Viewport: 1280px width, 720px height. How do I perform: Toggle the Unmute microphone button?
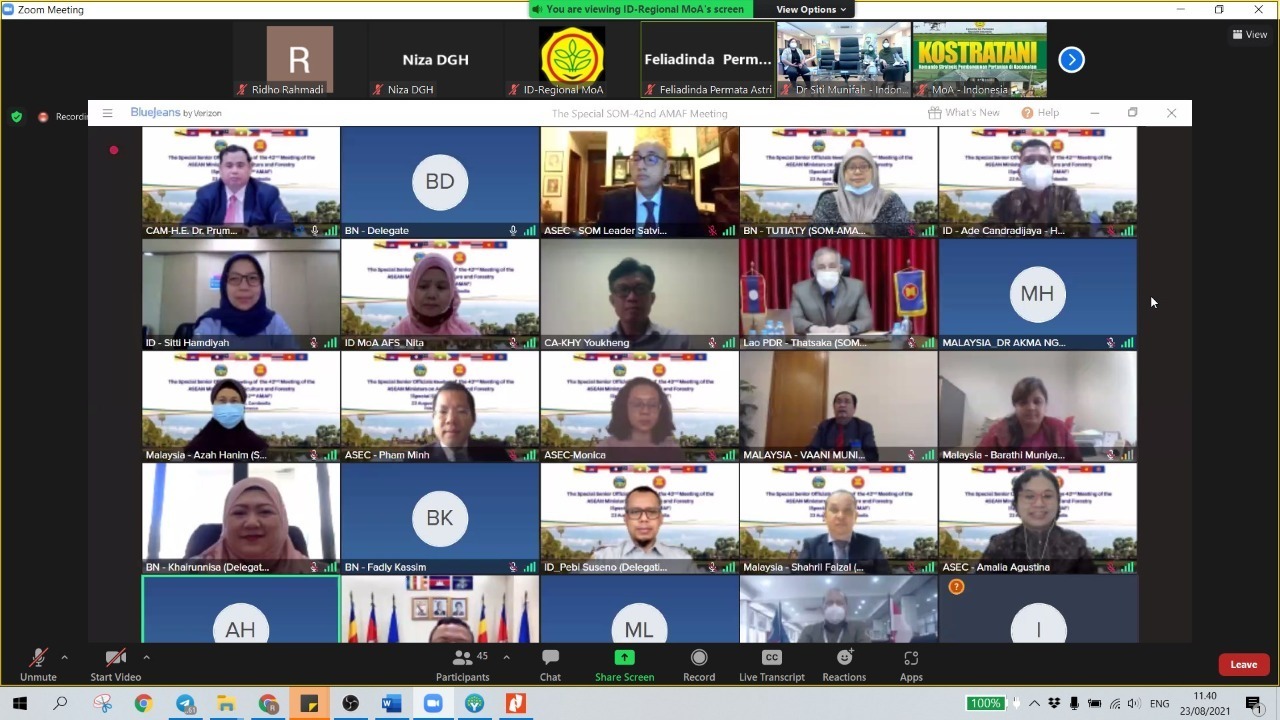(x=38, y=658)
